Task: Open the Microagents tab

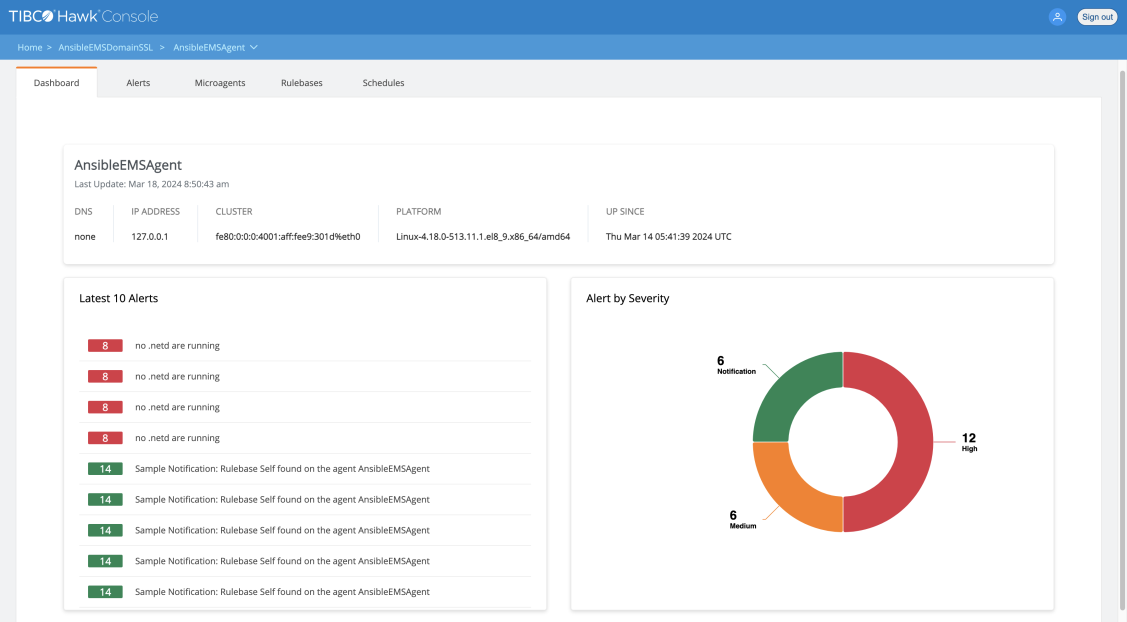Action: pyautogui.click(x=220, y=83)
